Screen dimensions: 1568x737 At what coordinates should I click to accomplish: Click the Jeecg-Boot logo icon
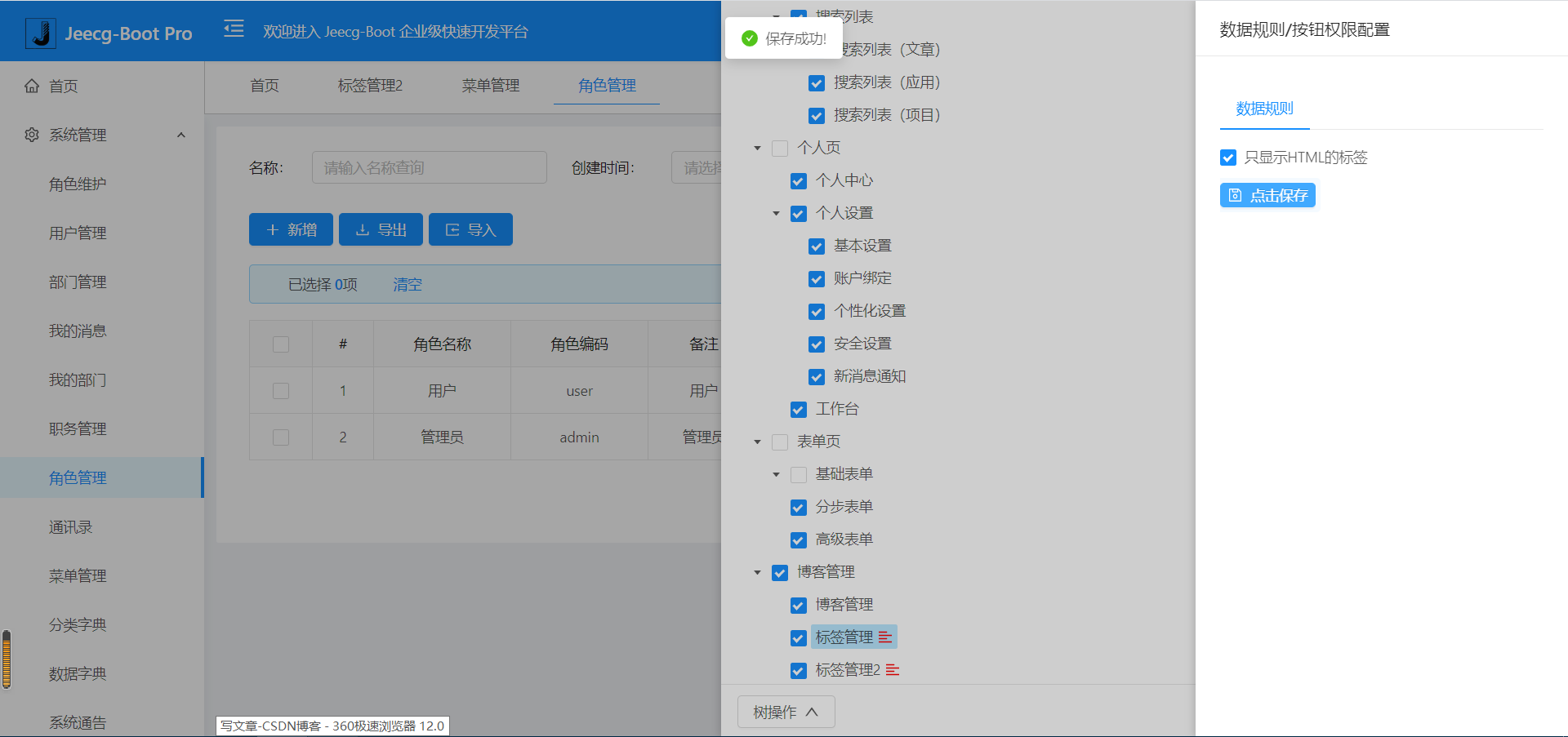tap(40, 31)
